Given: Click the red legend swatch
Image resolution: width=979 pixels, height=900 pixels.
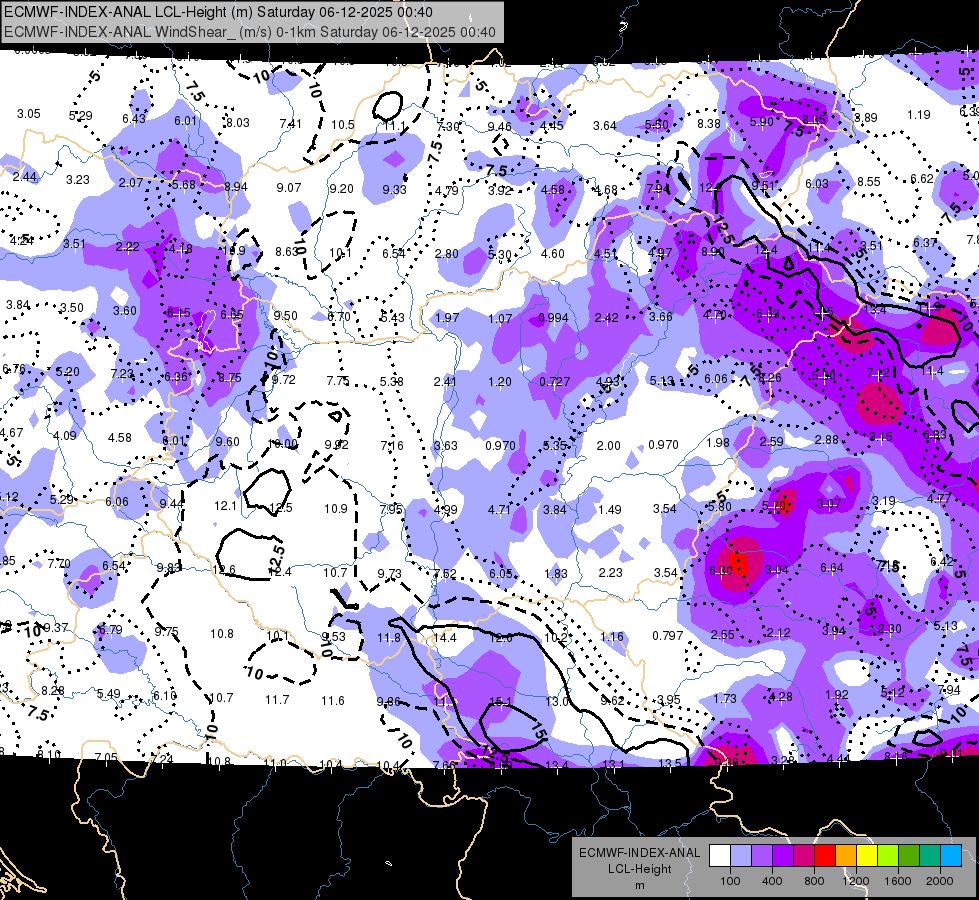Looking at the screenshot, I should coord(825,856).
